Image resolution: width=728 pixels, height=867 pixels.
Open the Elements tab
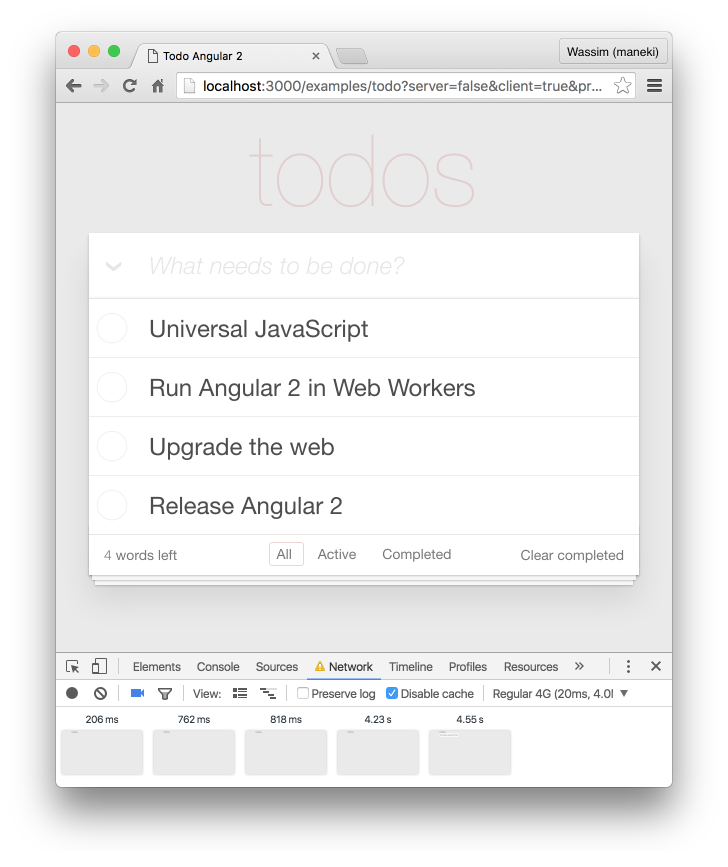click(156, 667)
